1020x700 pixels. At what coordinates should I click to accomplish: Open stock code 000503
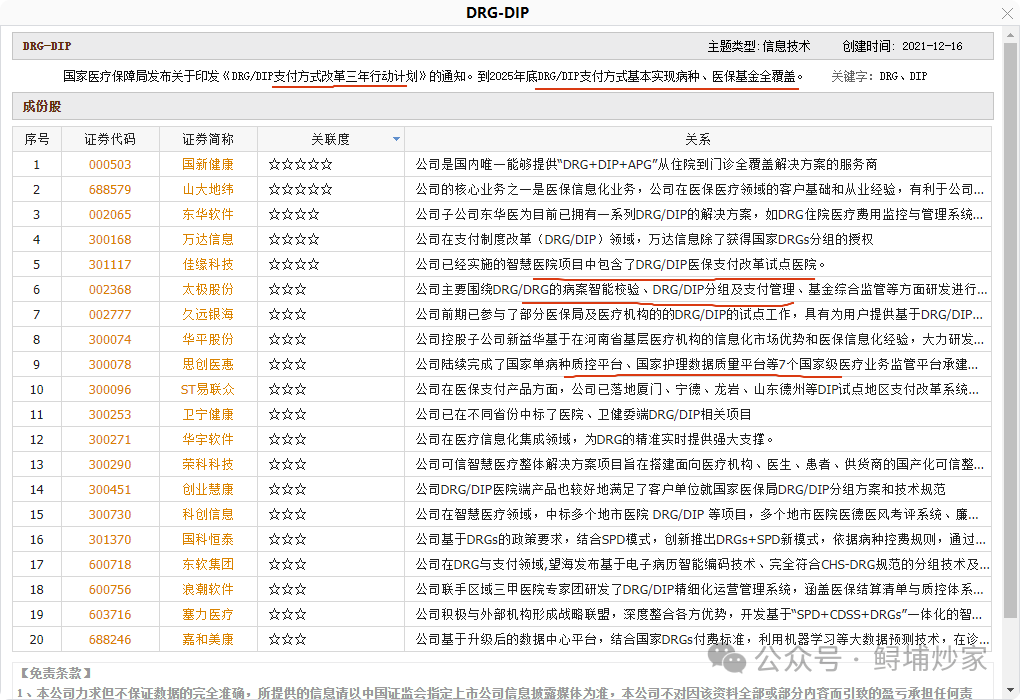pyautogui.click(x=111, y=164)
